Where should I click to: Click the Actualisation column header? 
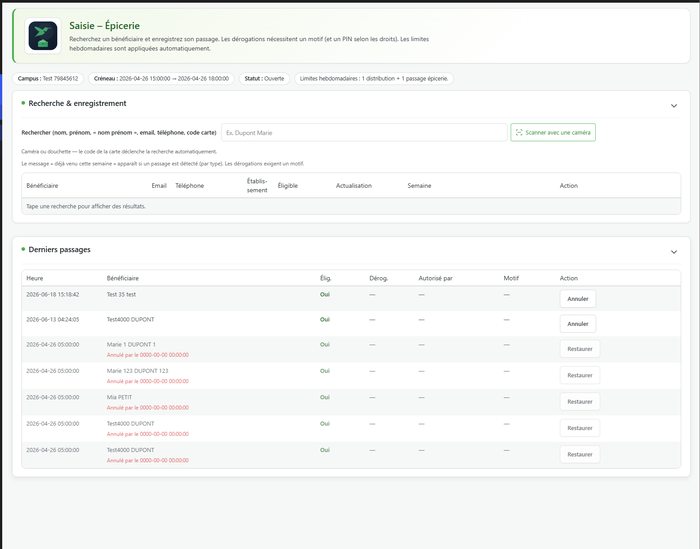(354, 186)
